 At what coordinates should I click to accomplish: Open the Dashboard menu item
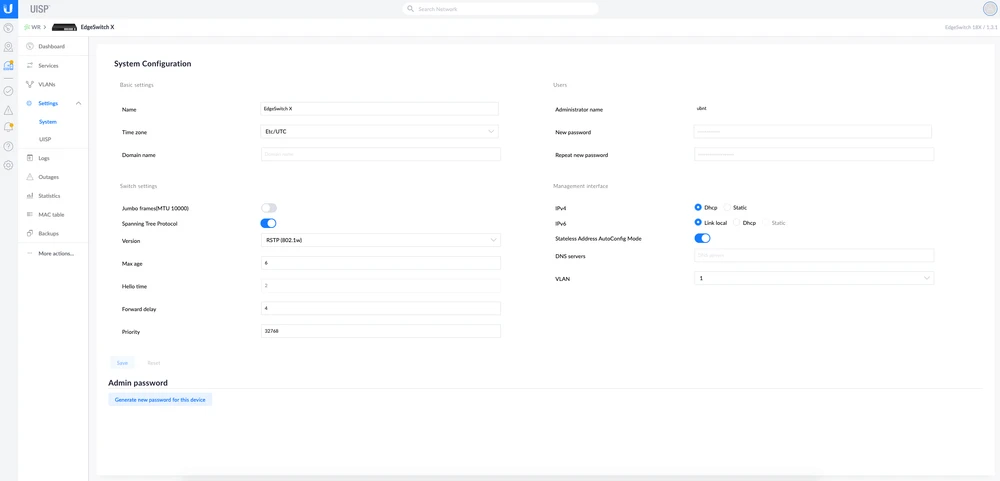point(51,47)
